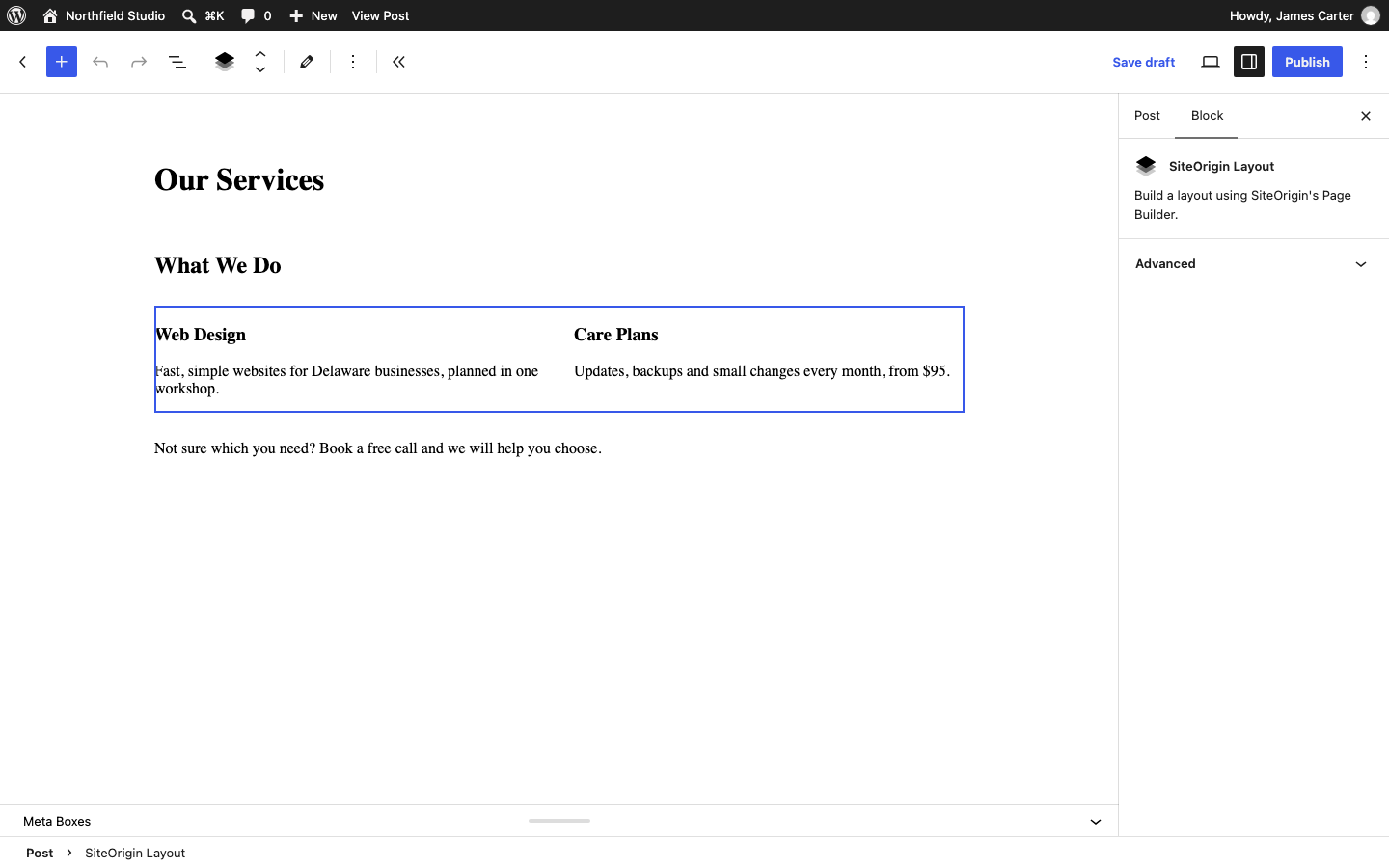Move the block up
The width and height of the screenshot is (1389, 868).
tap(260, 54)
